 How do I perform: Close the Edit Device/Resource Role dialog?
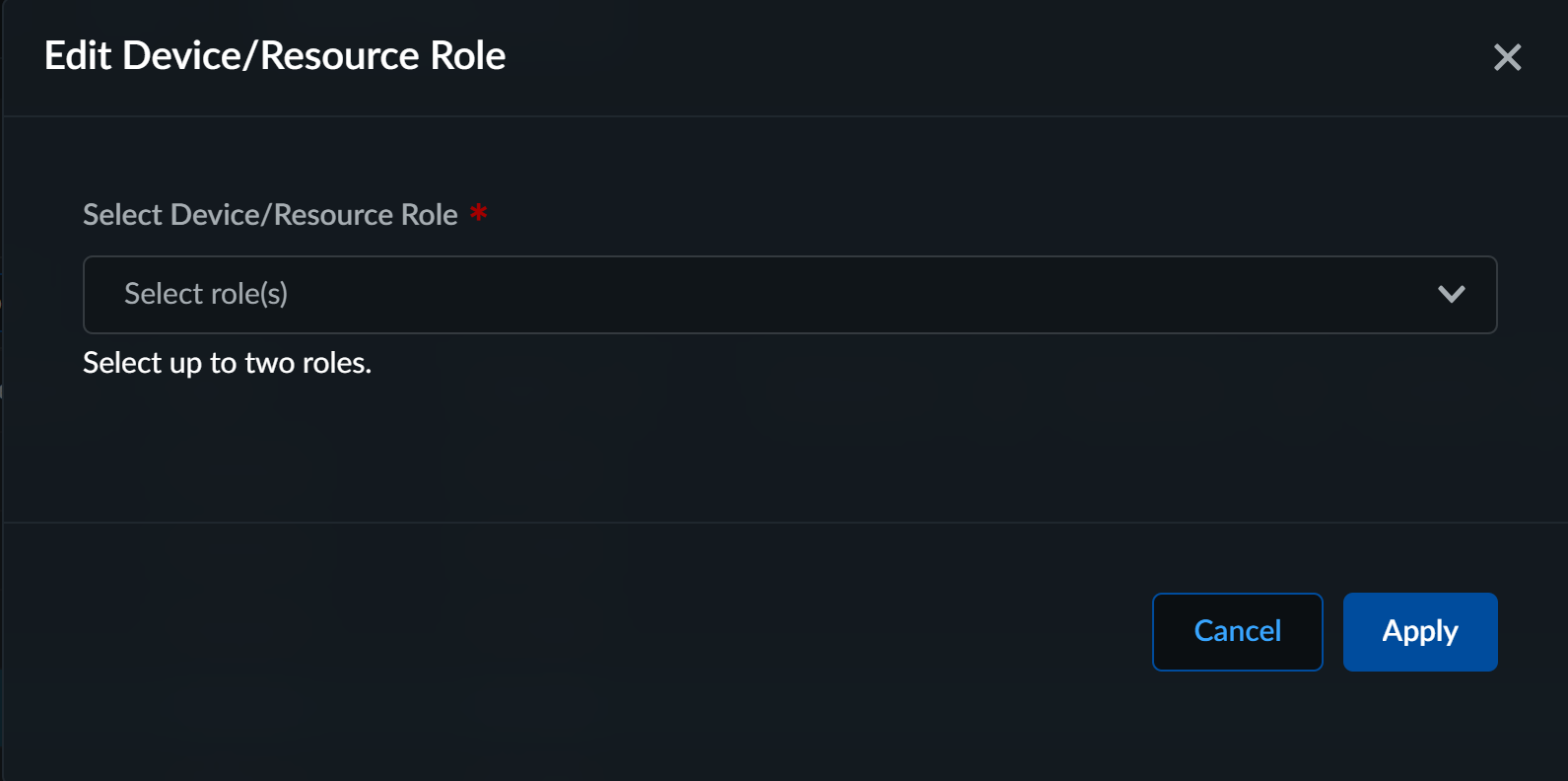point(1507,57)
